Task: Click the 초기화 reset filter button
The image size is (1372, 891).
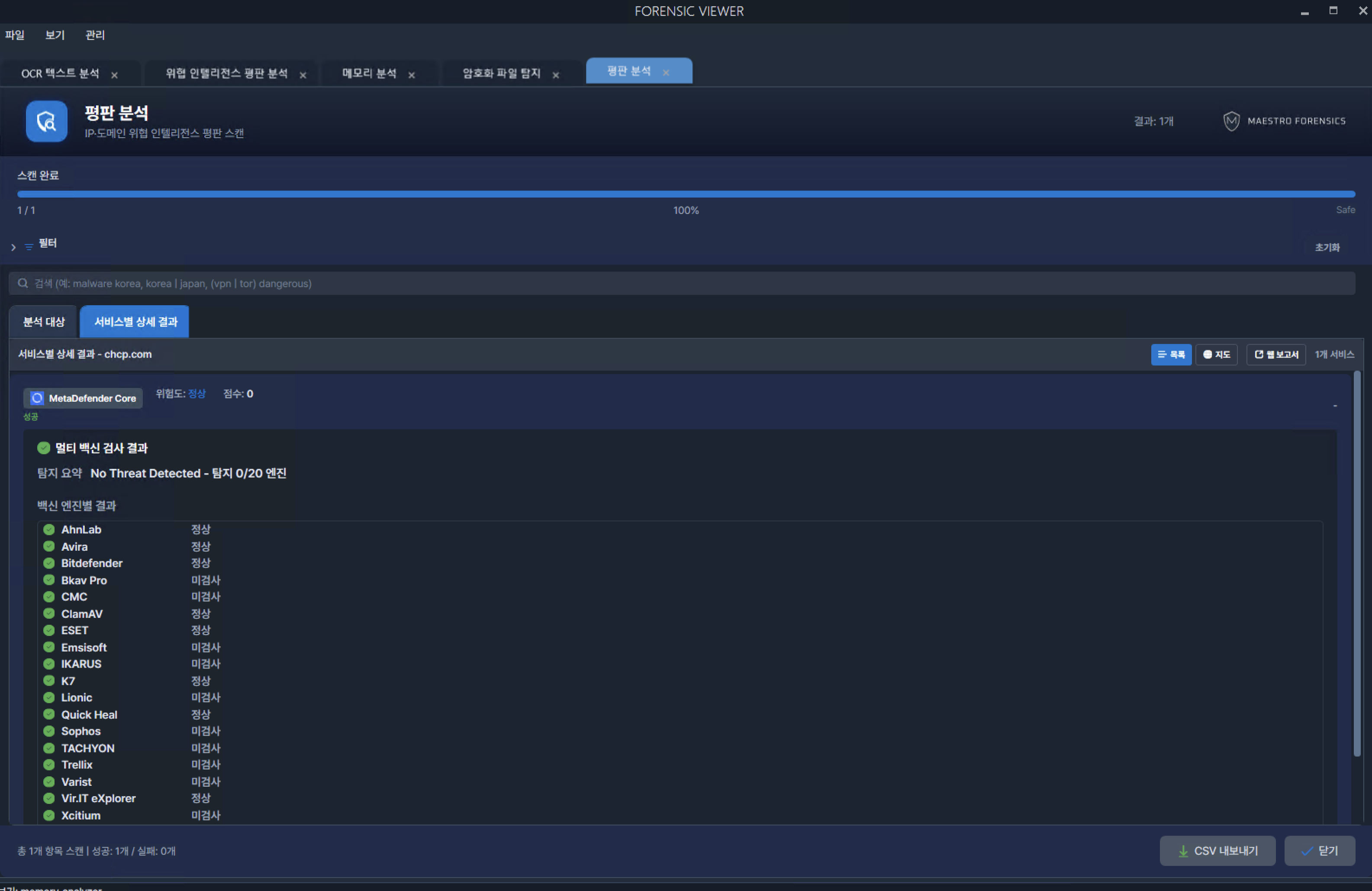Action: point(1327,247)
